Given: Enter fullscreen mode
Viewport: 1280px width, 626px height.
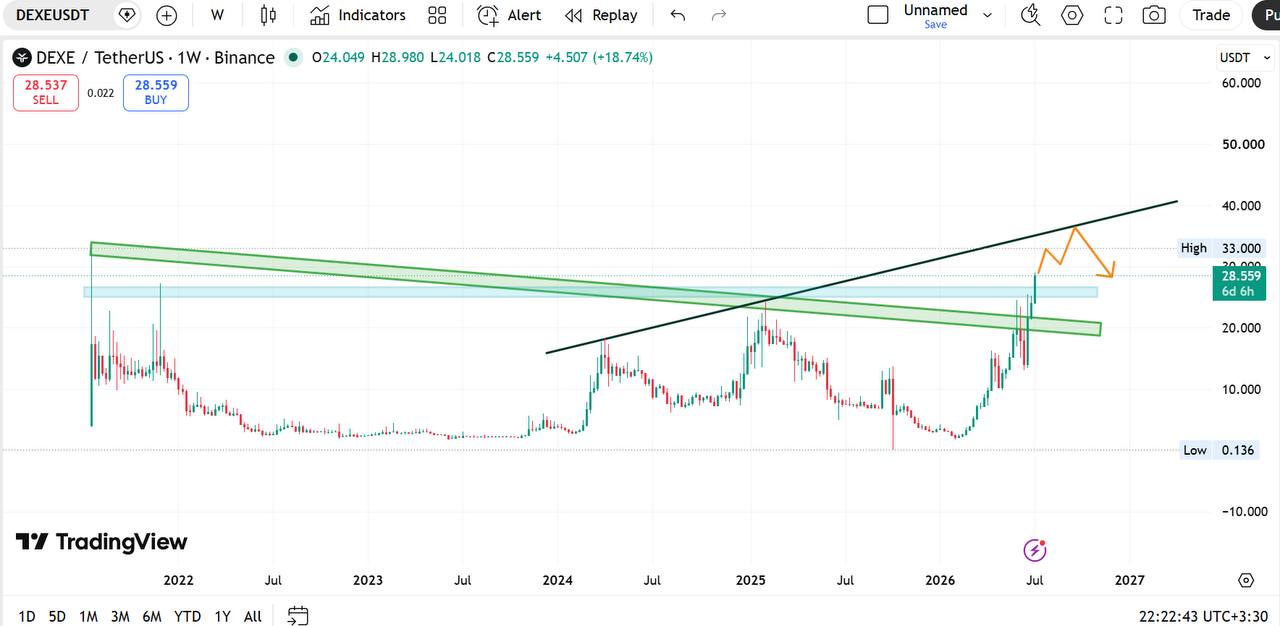Looking at the screenshot, I should click(x=1113, y=15).
